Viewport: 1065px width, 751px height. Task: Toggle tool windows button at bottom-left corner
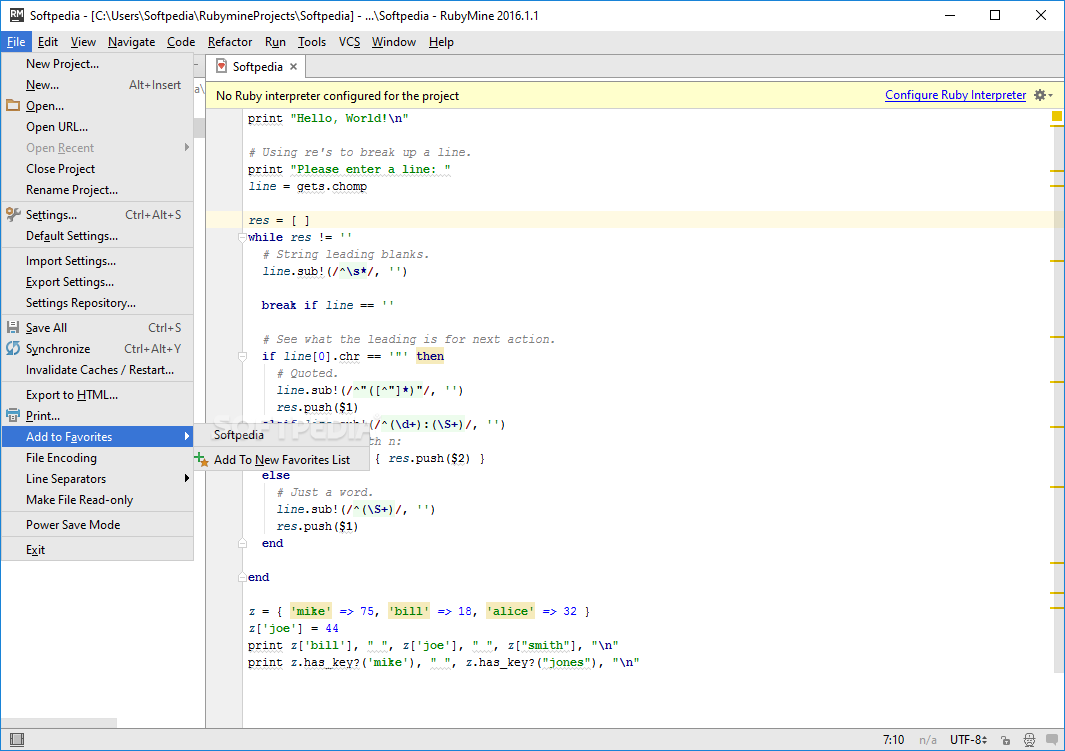(x=16, y=739)
